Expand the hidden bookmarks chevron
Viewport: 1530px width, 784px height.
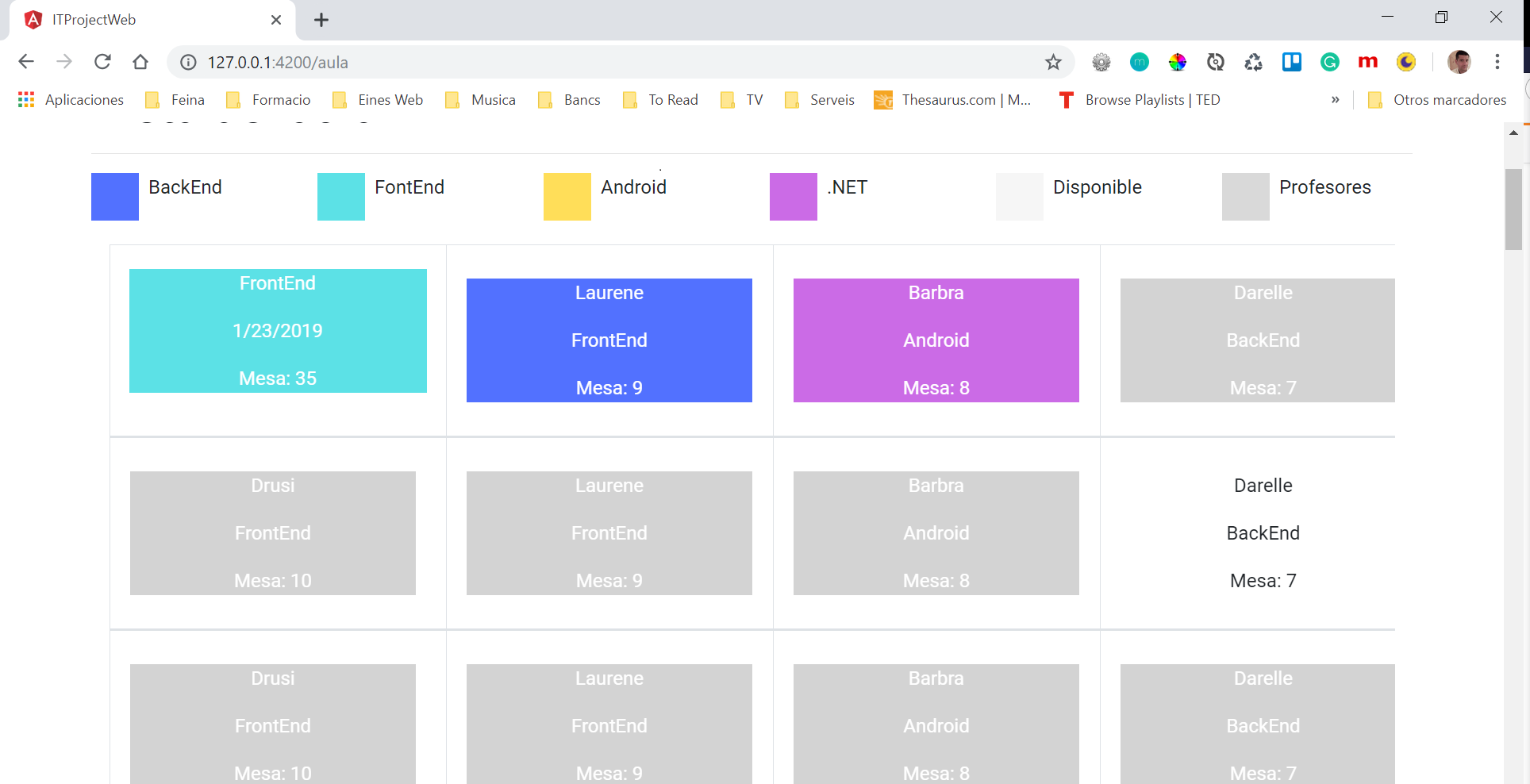point(1336,100)
